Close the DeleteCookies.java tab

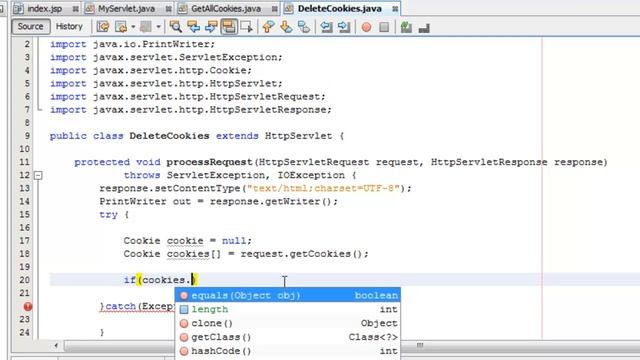click(x=395, y=9)
